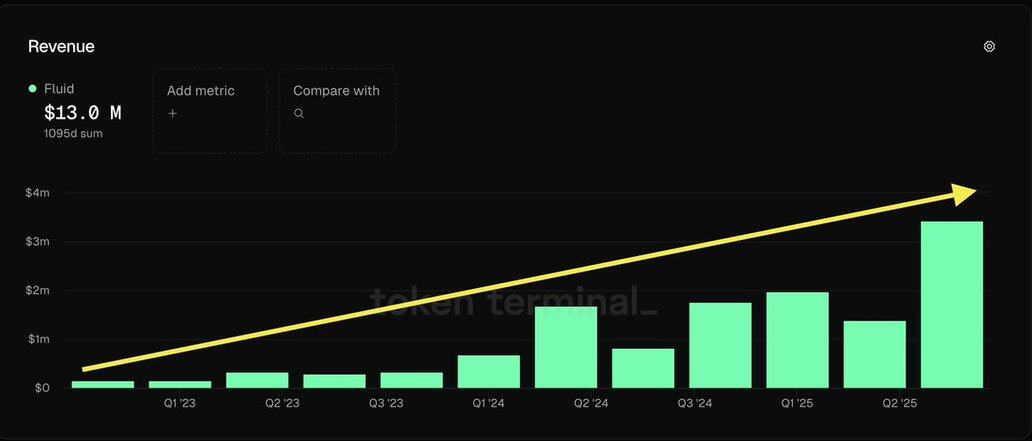The width and height of the screenshot is (1032, 441).
Task: Click the $4m y-axis label
Action: [37, 192]
